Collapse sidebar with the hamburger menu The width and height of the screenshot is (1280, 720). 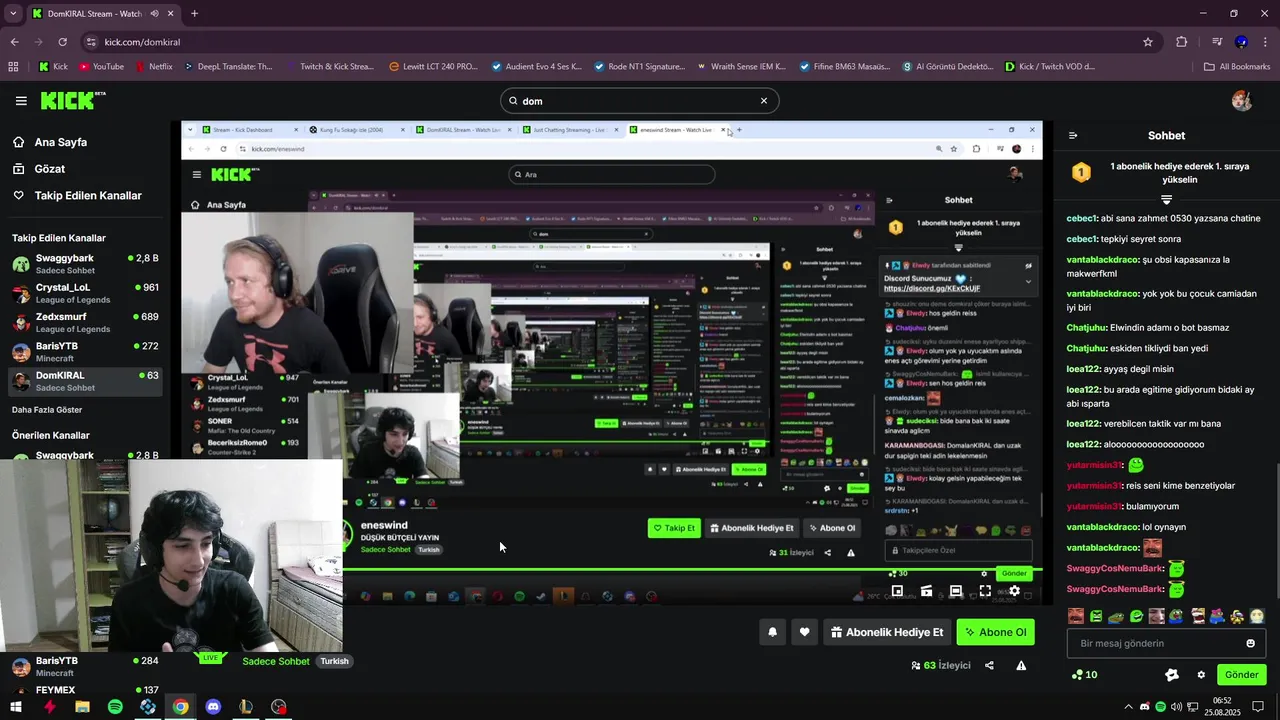(x=21, y=100)
